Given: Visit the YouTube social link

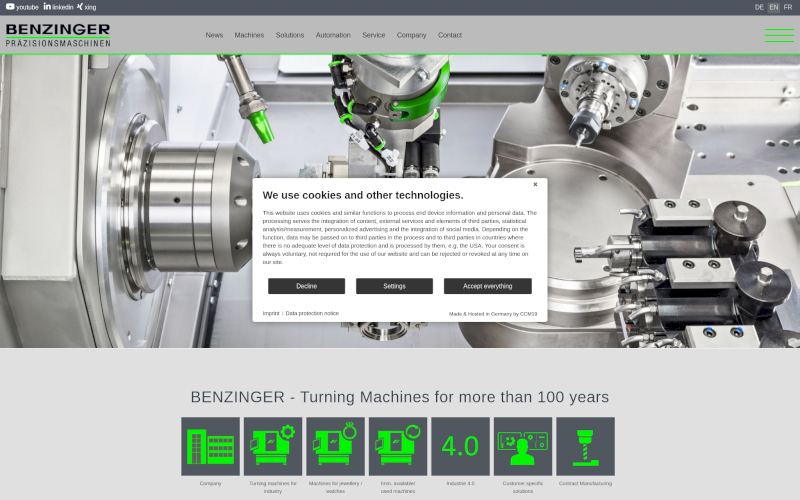Looking at the screenshot, I should 22,7.
